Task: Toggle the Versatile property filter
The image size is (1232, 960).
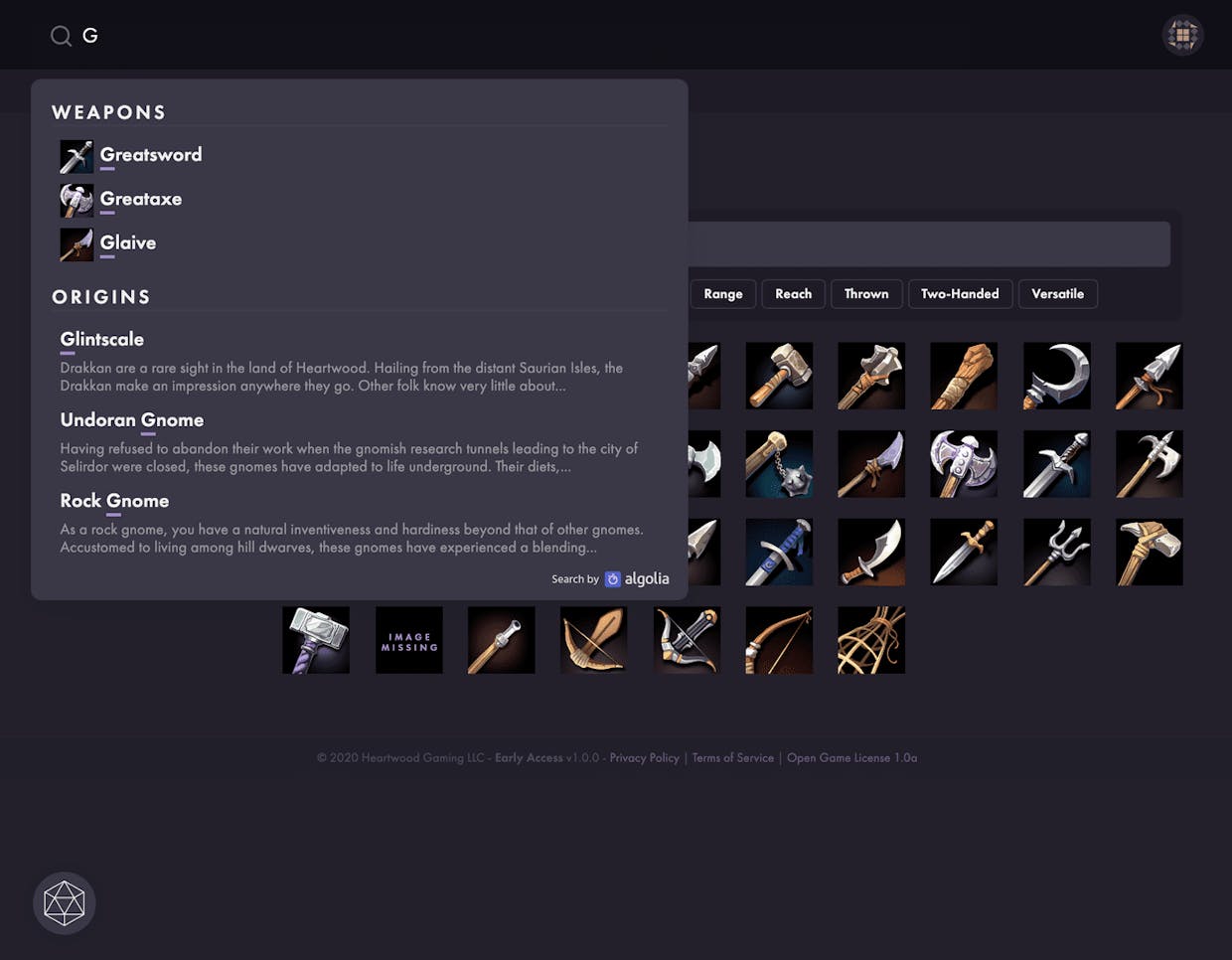Action: click(1058, 294)
